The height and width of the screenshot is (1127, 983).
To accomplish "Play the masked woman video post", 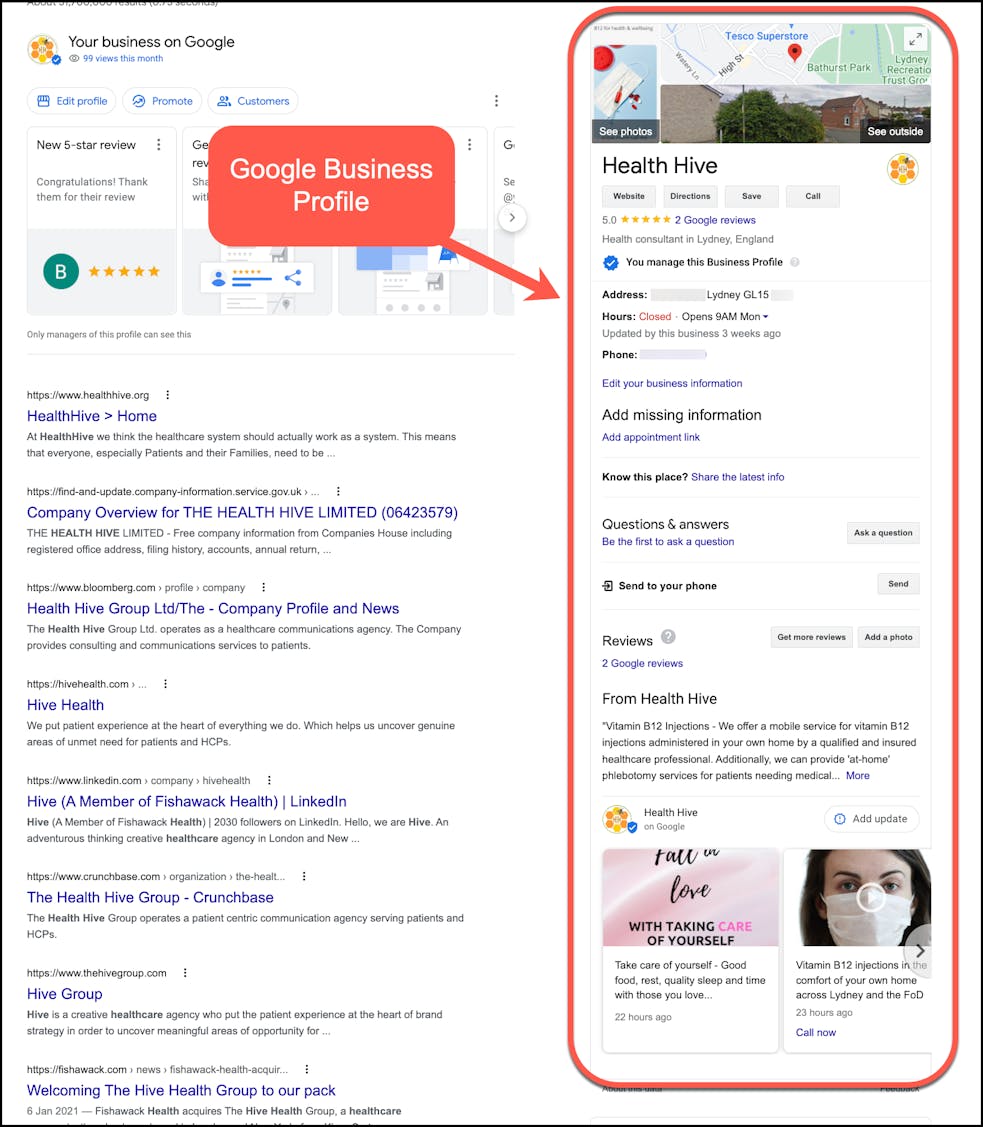I will pos(871,898).
